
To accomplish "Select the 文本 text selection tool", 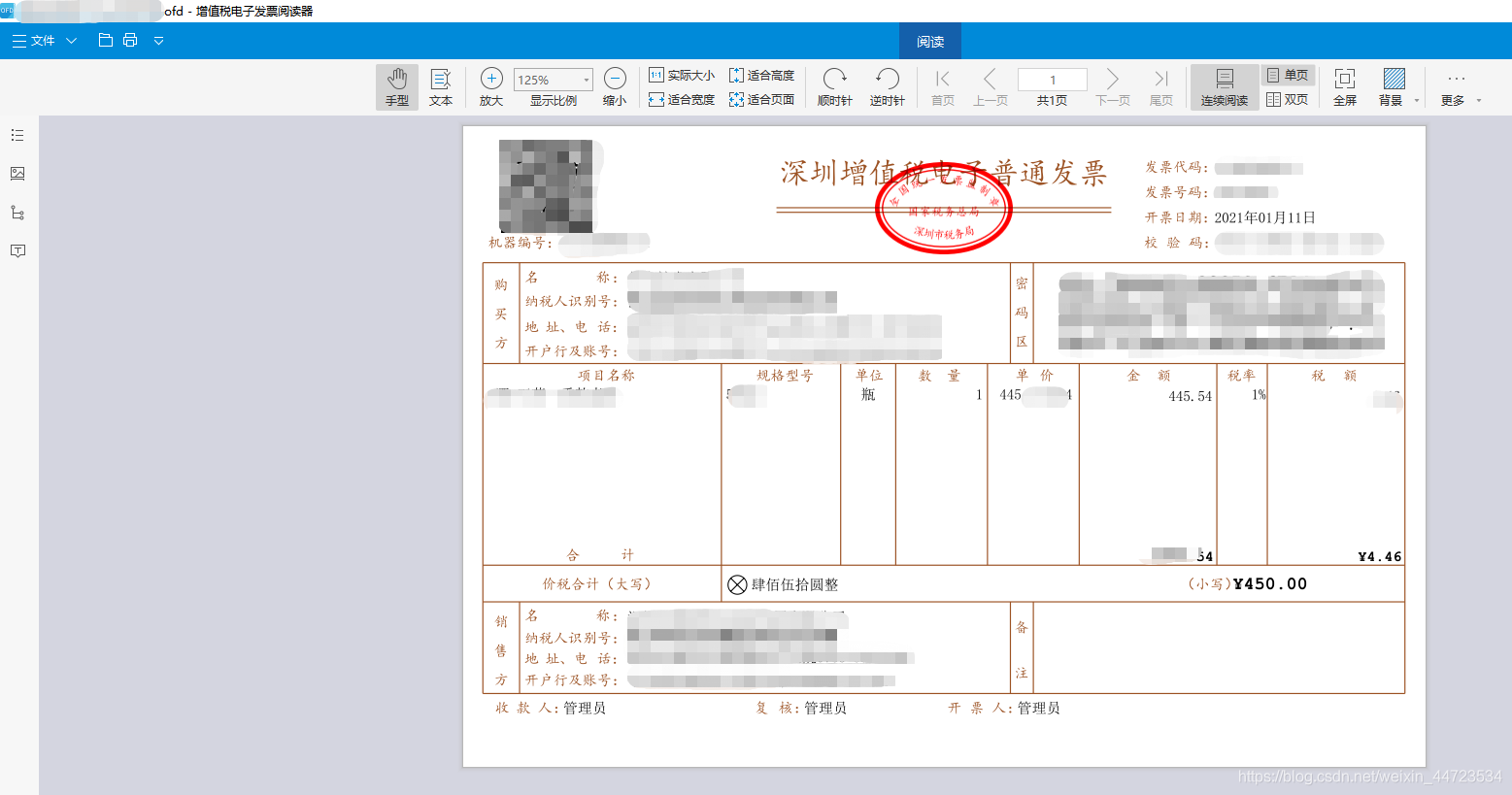I will click(x=441, y=86).
